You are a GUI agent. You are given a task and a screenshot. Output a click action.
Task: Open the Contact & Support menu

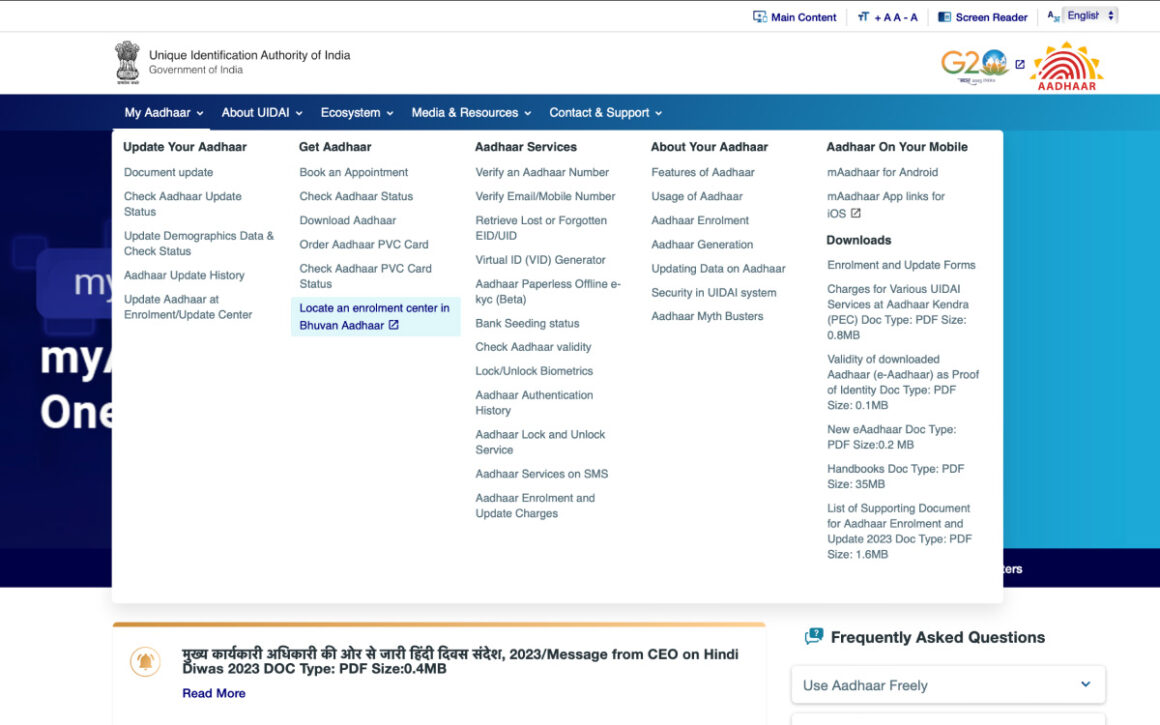(x=605, y=113)
